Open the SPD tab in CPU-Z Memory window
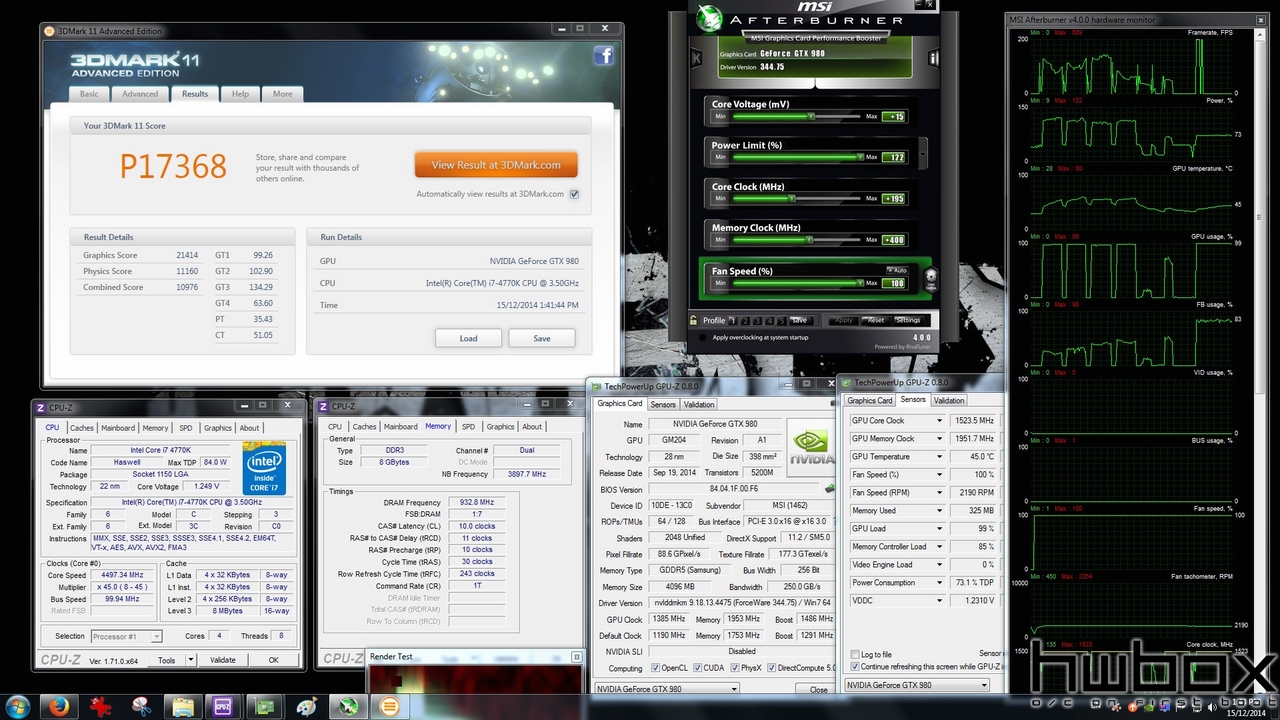This screenshot has width=1280, height=720. tap(468, 427)
